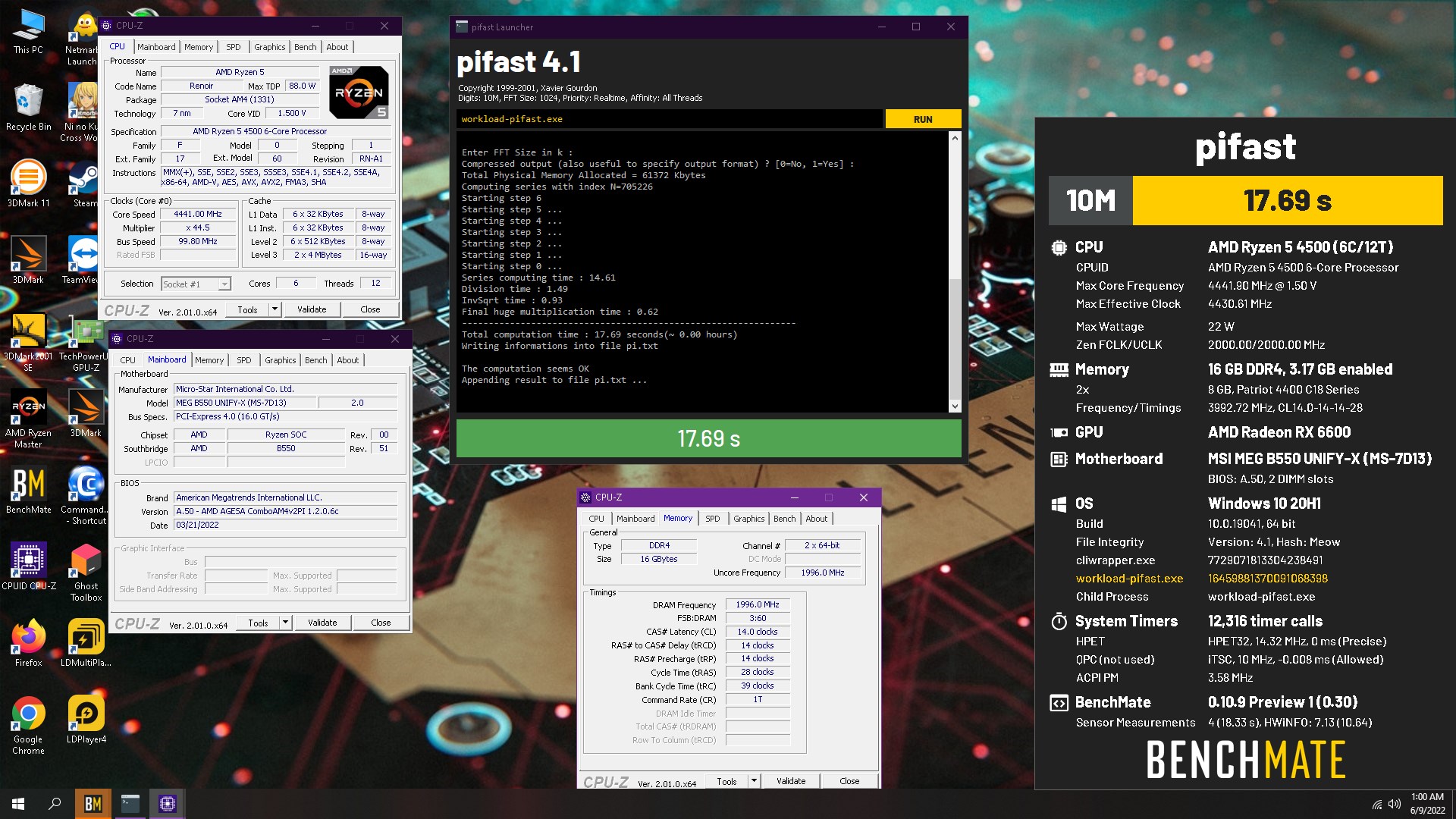Screen dimensions: 1456x819
Task: Click the DRAM Frequency 1996.0 MHz value
Action: [x=758, y=604]
